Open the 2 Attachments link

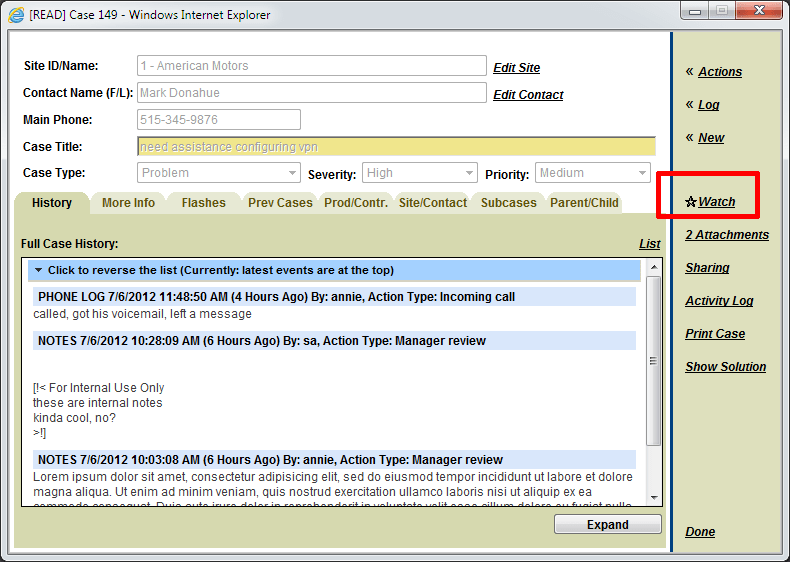[x=727, y=235]
